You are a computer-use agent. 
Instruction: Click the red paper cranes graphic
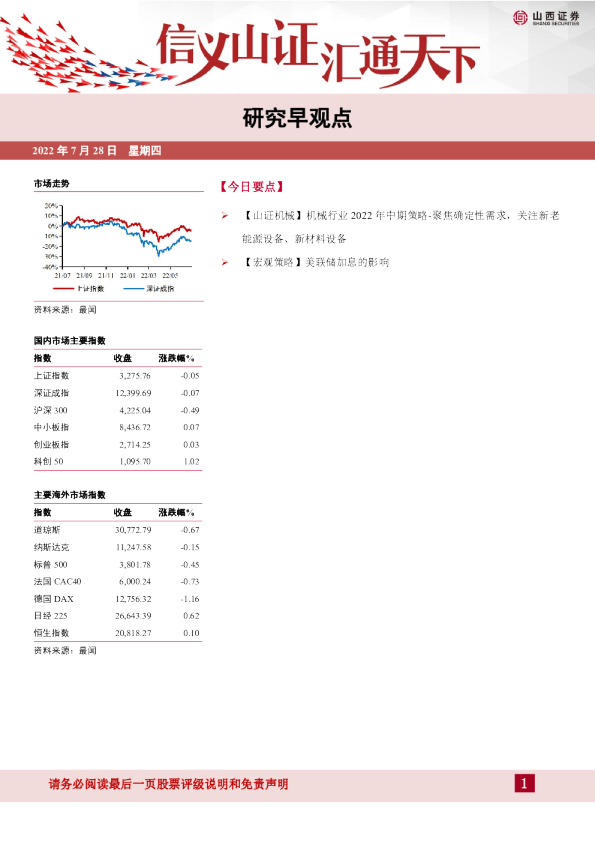click(x=86, y=54)
